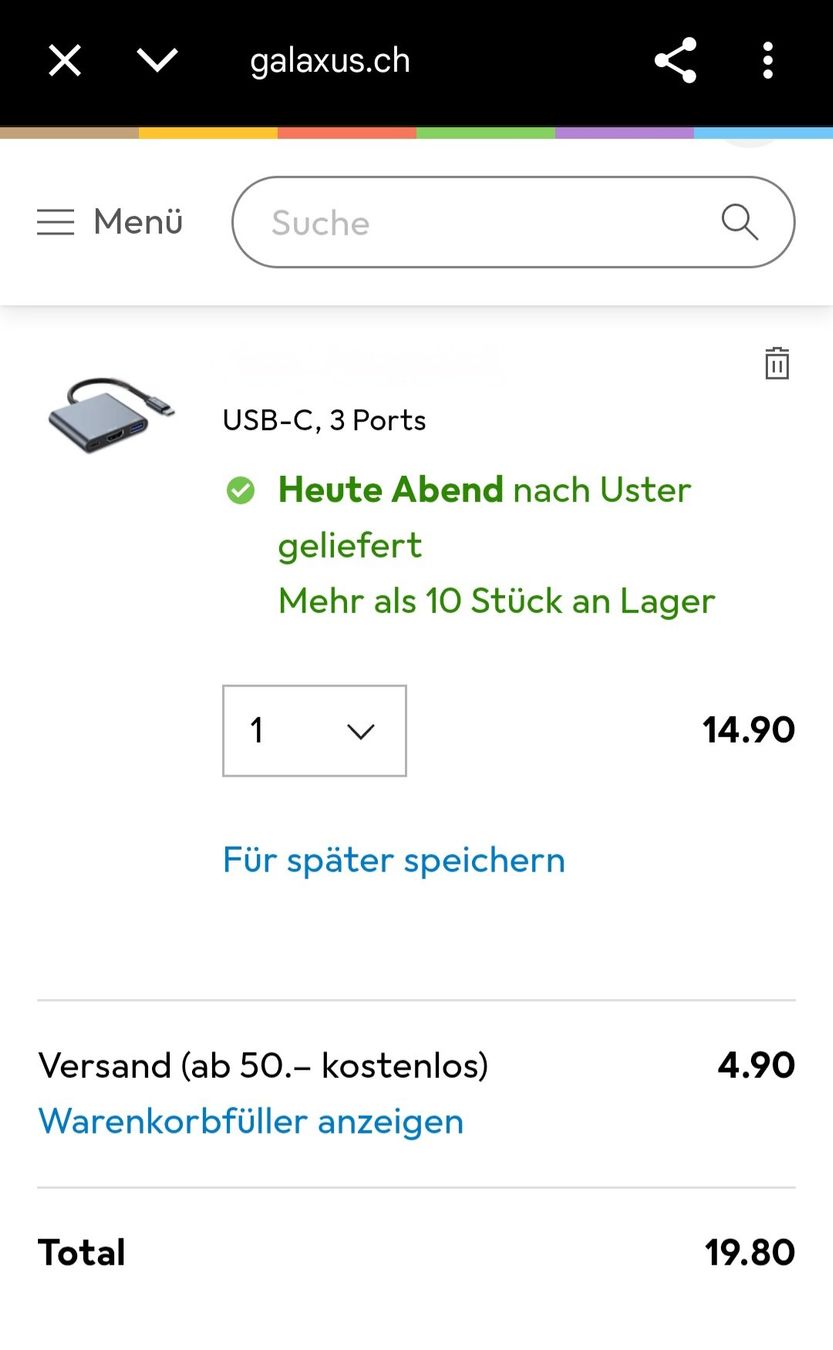Click the Versand shipping cost line

click(262, 1065)
